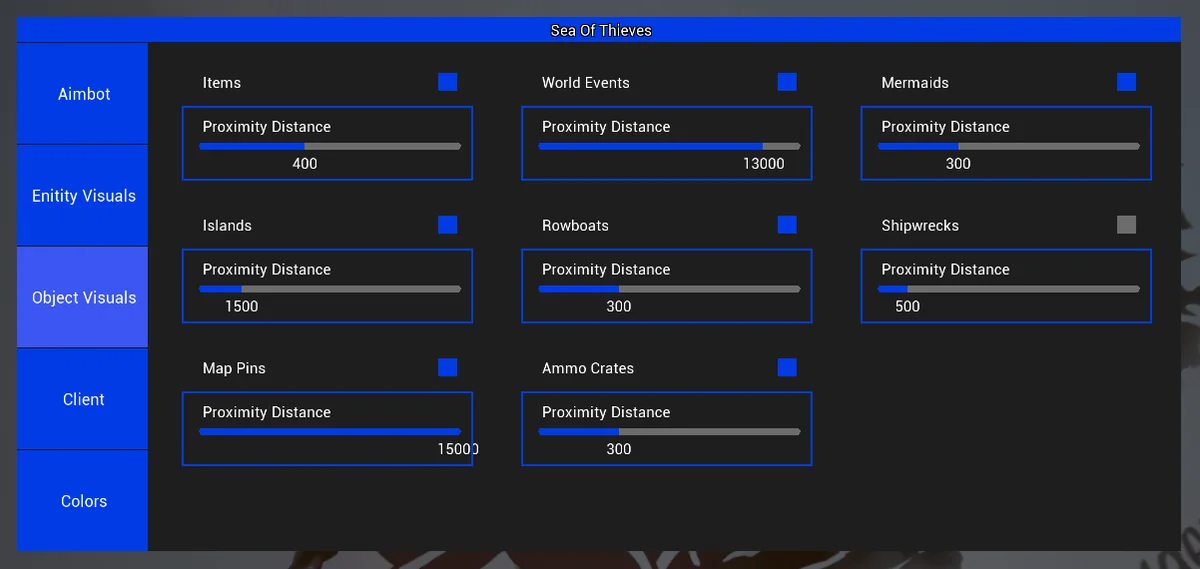
Task: Click the Islands label
Action: 227,226
